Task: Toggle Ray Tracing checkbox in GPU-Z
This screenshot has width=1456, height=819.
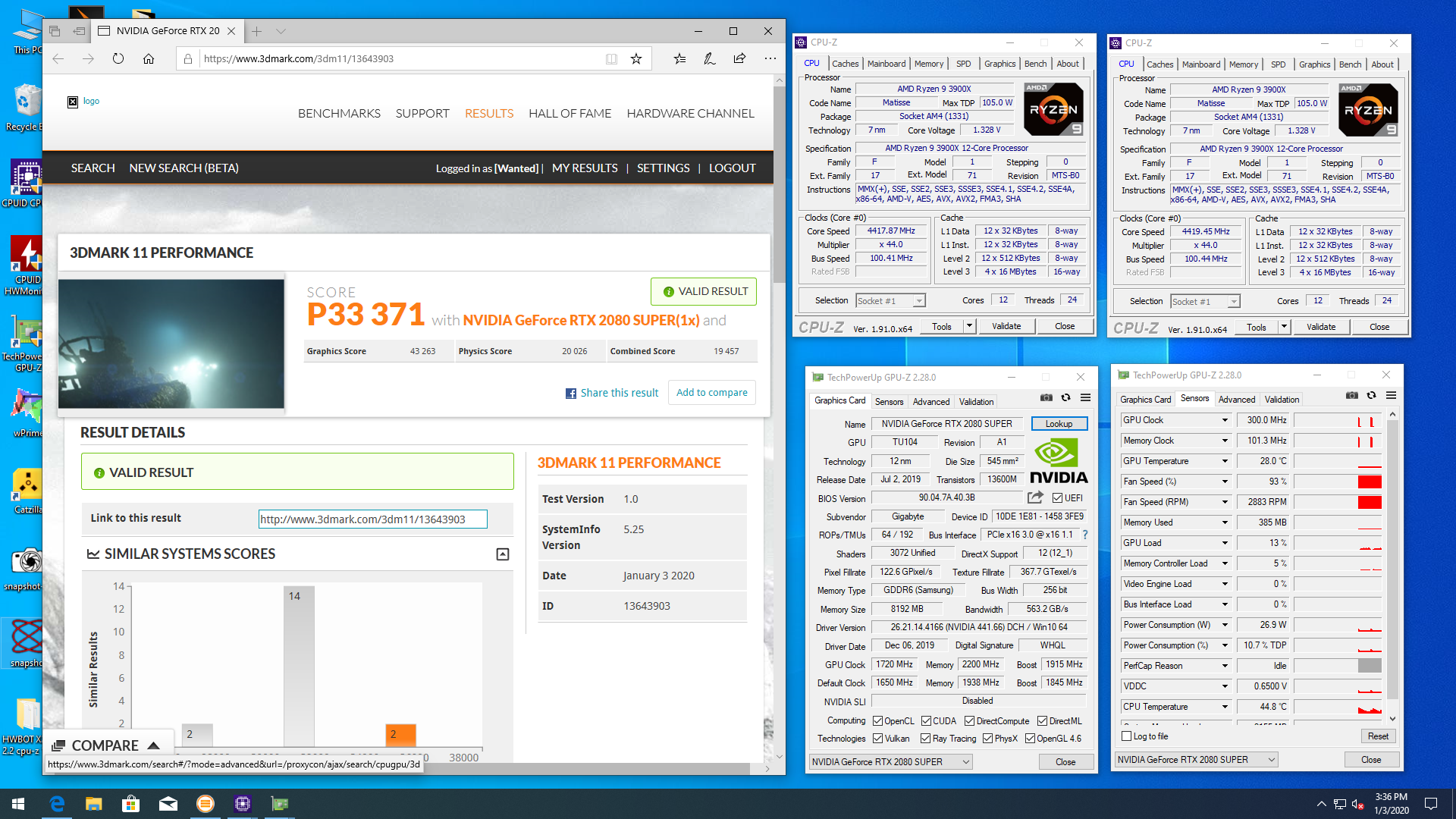Action: (x=925, y=739)
